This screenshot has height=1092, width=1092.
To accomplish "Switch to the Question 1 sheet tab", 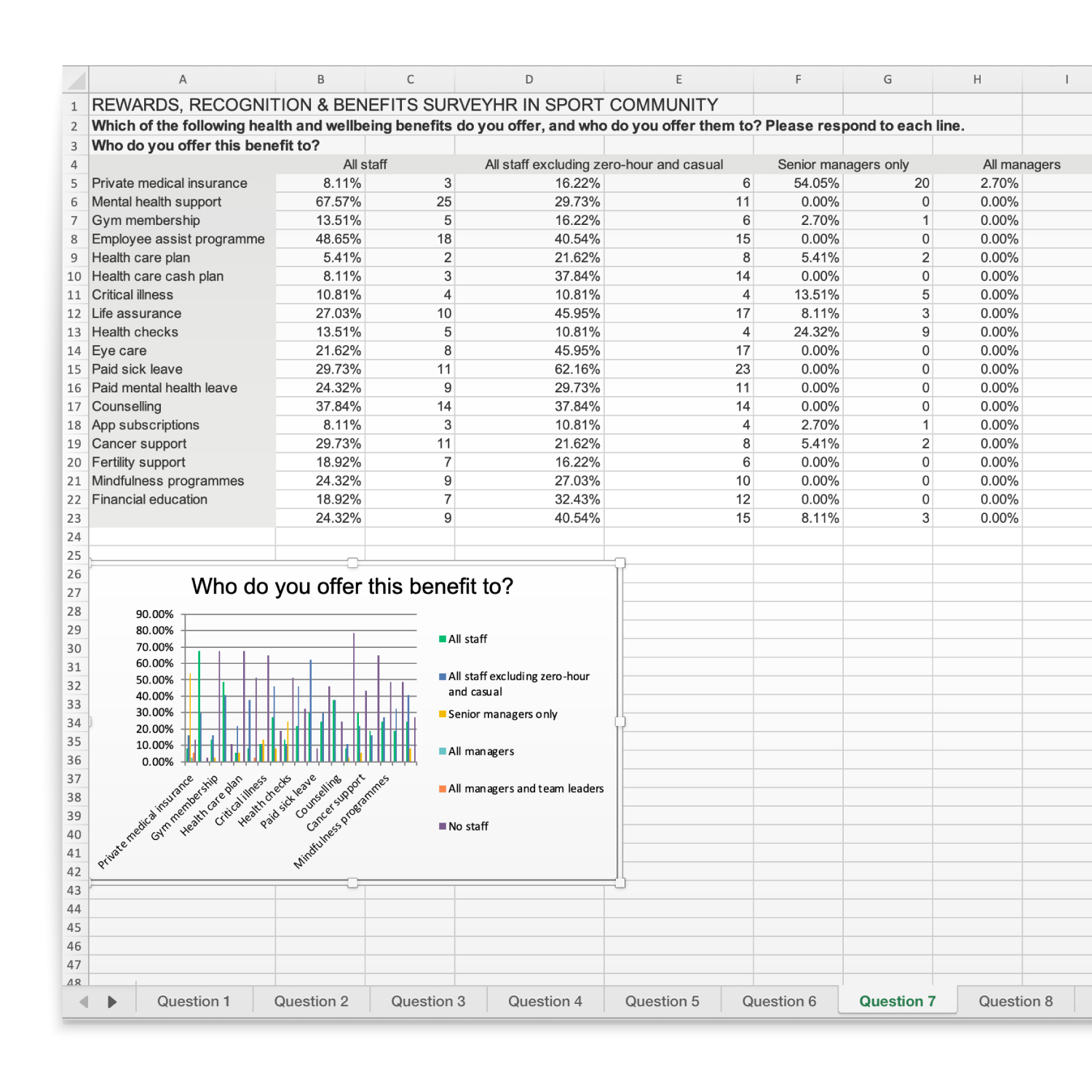I will pyautogui.click(x=194, y=1001).
